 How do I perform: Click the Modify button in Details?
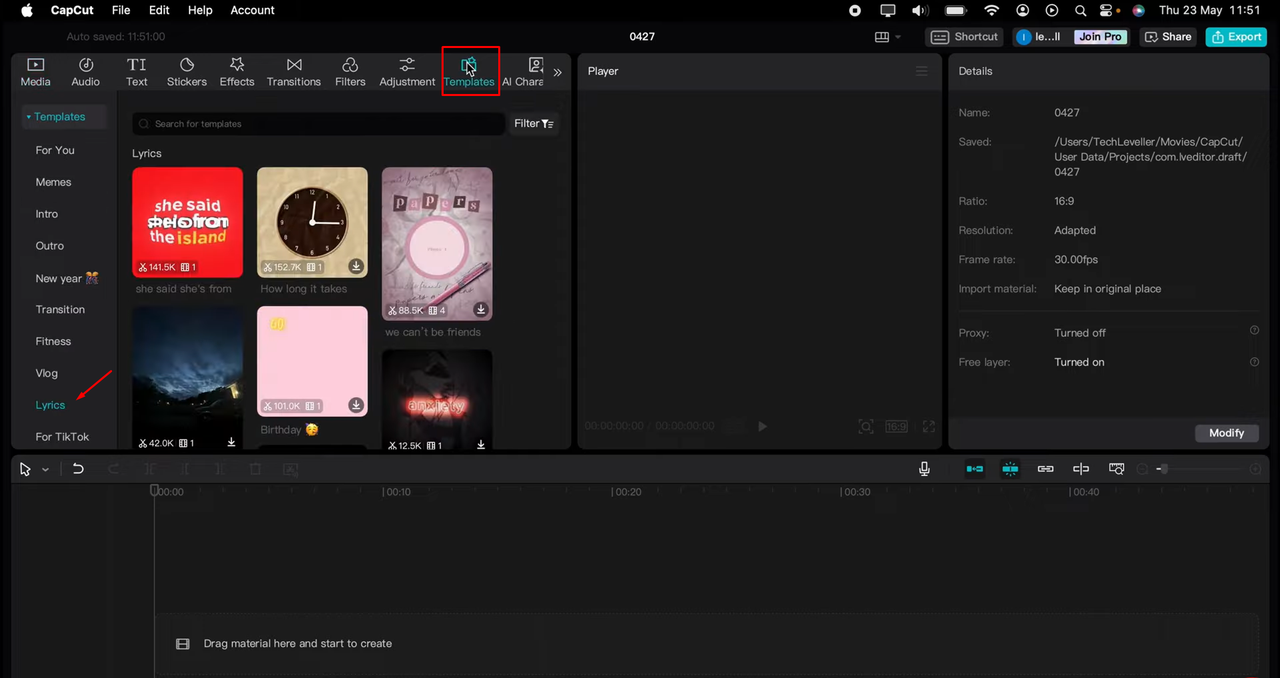[1226, 433]
